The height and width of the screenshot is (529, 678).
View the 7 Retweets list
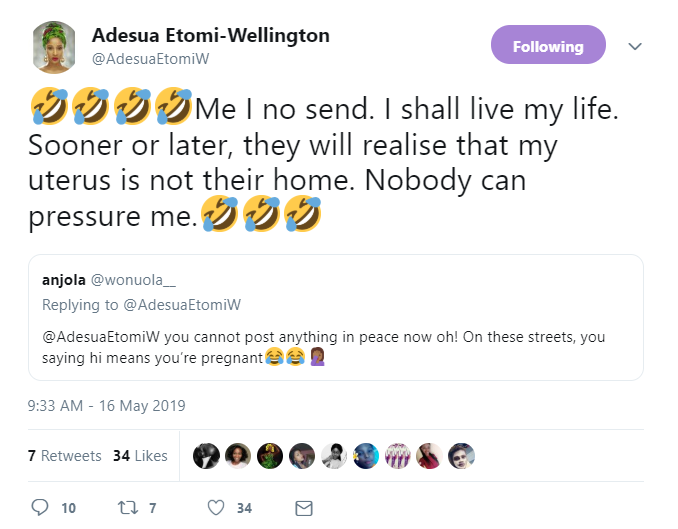click(64, 455)
